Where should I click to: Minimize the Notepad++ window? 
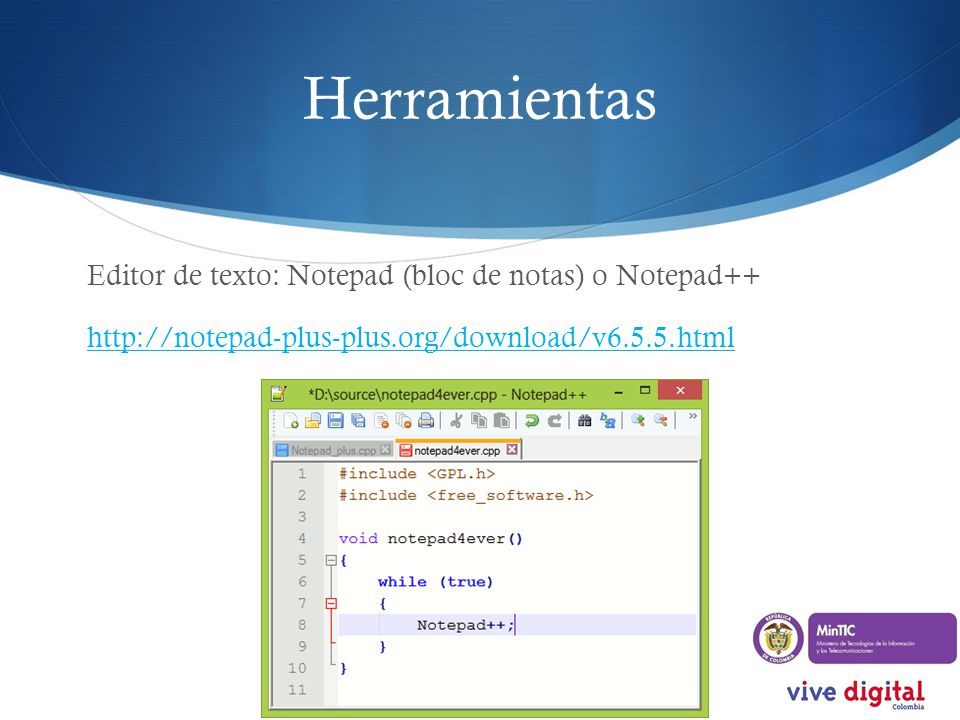618,391
